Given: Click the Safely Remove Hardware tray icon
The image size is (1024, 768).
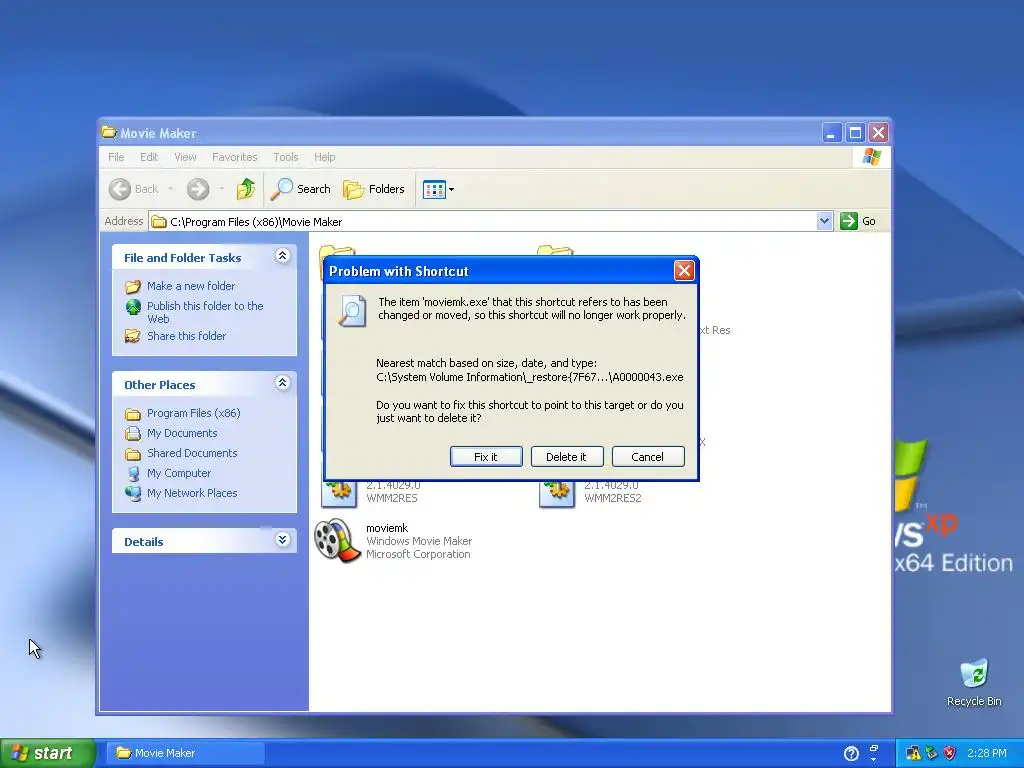Looking at the screenshot, I should click(931, 754).
